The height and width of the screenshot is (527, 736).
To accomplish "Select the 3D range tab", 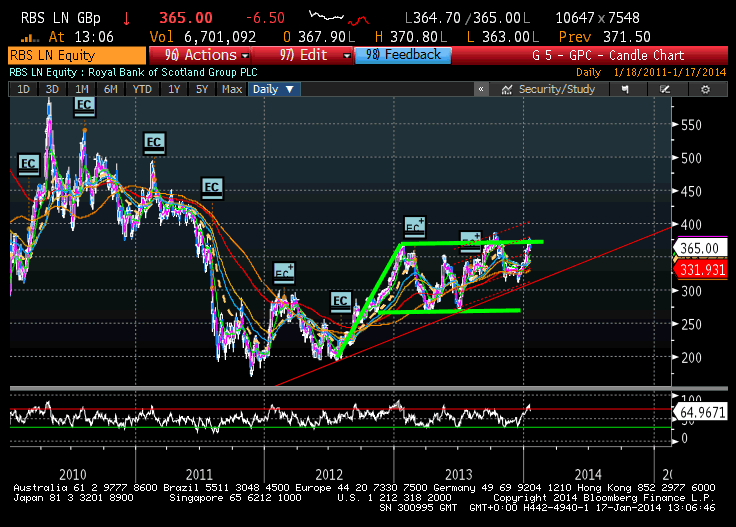I will click(52, 89).
